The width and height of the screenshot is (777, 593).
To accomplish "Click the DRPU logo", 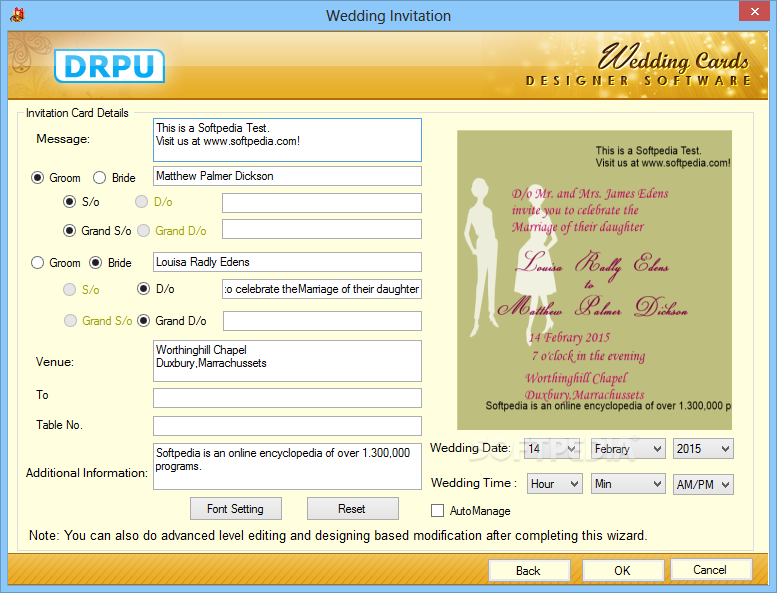I will click(109, 66).
